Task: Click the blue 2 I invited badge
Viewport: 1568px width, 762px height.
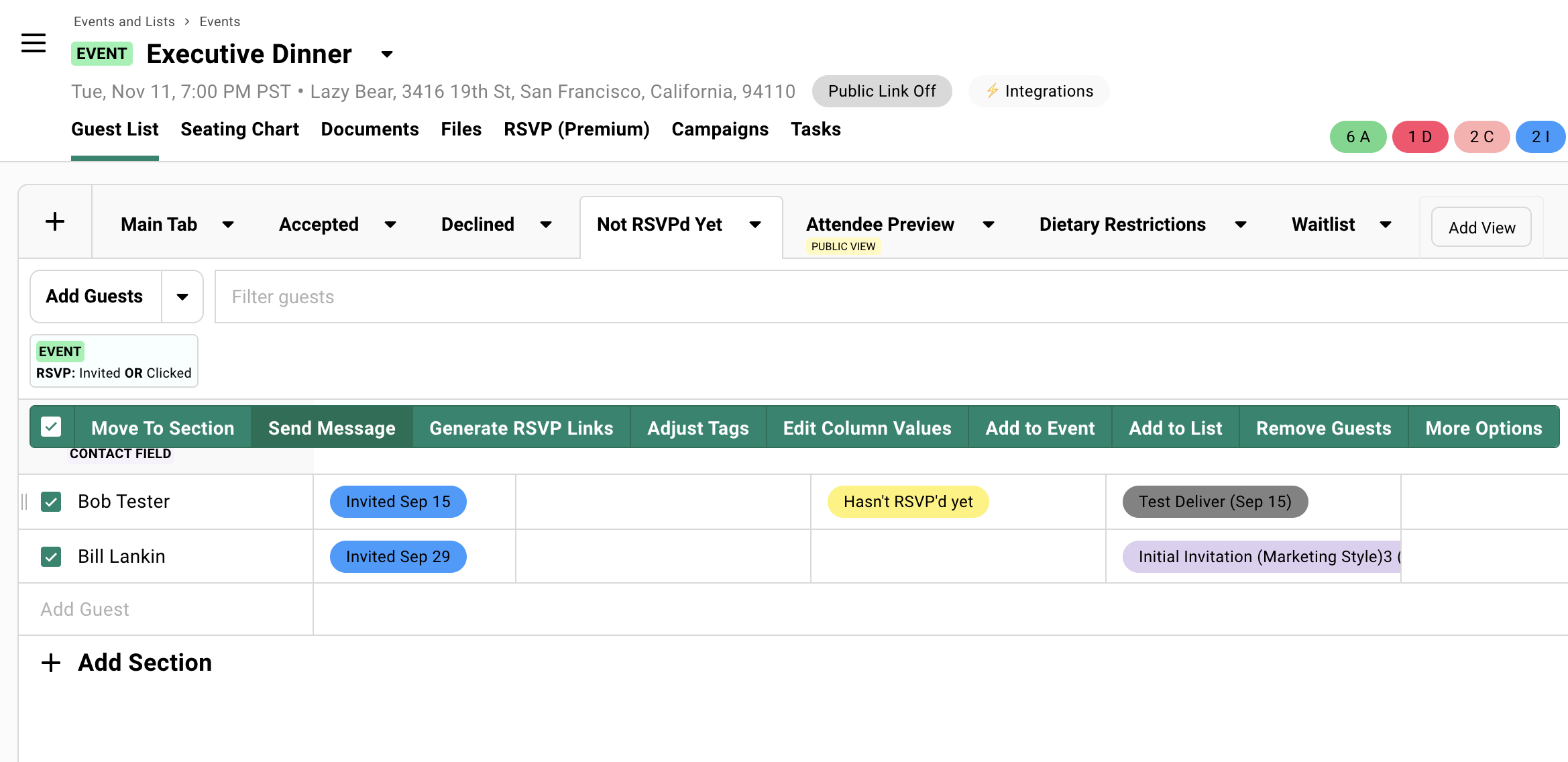Action: [x=1540, y=137]
